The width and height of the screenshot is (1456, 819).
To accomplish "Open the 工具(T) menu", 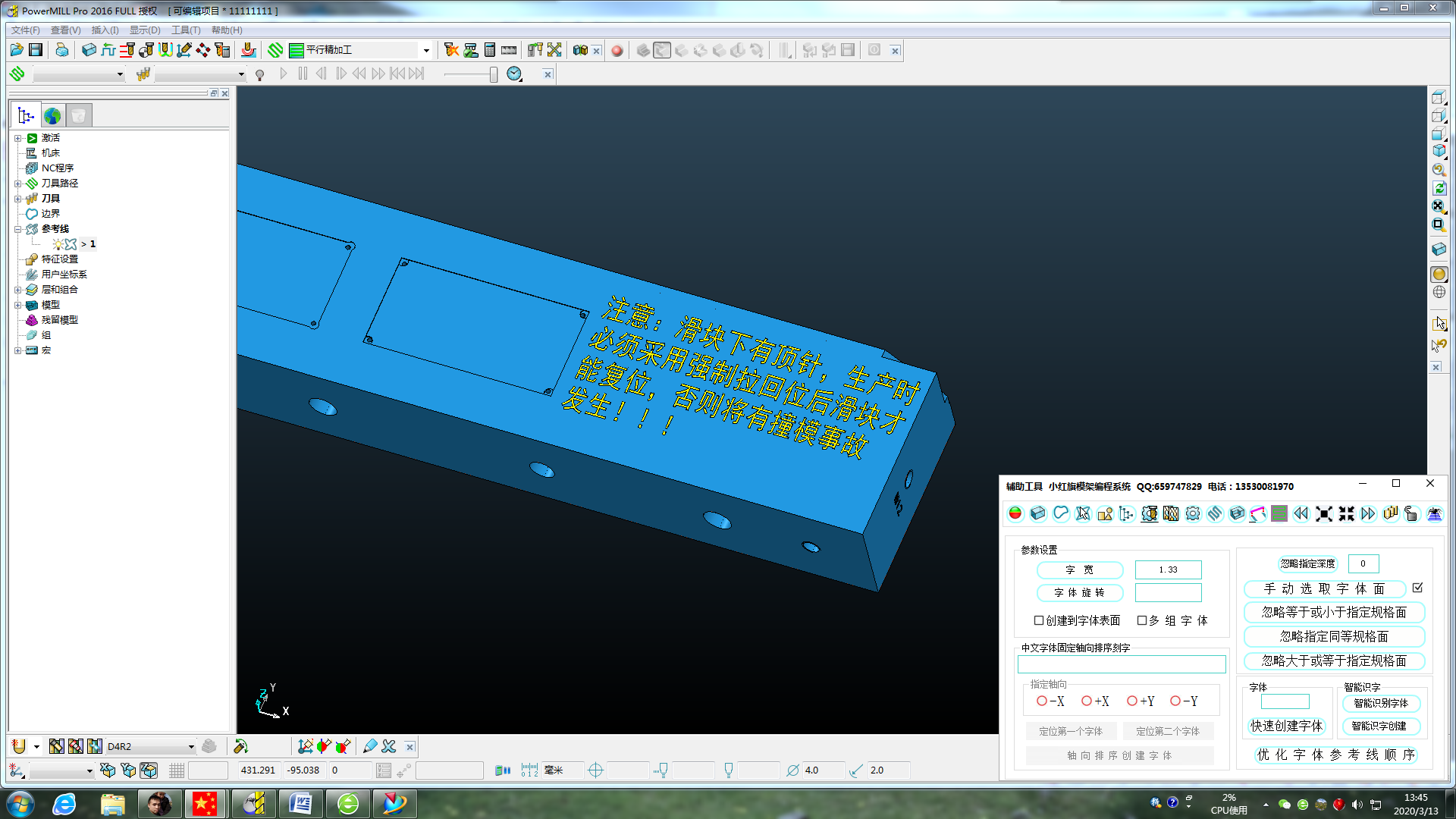I will 186,30.
